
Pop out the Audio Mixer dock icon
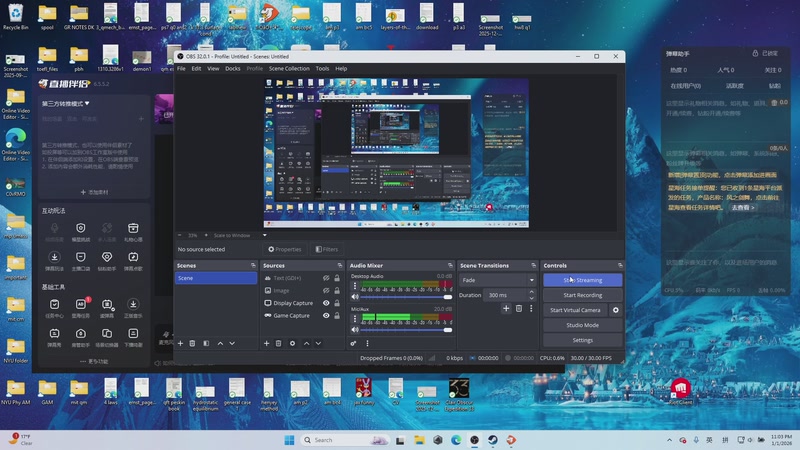[x=450, y=266]
